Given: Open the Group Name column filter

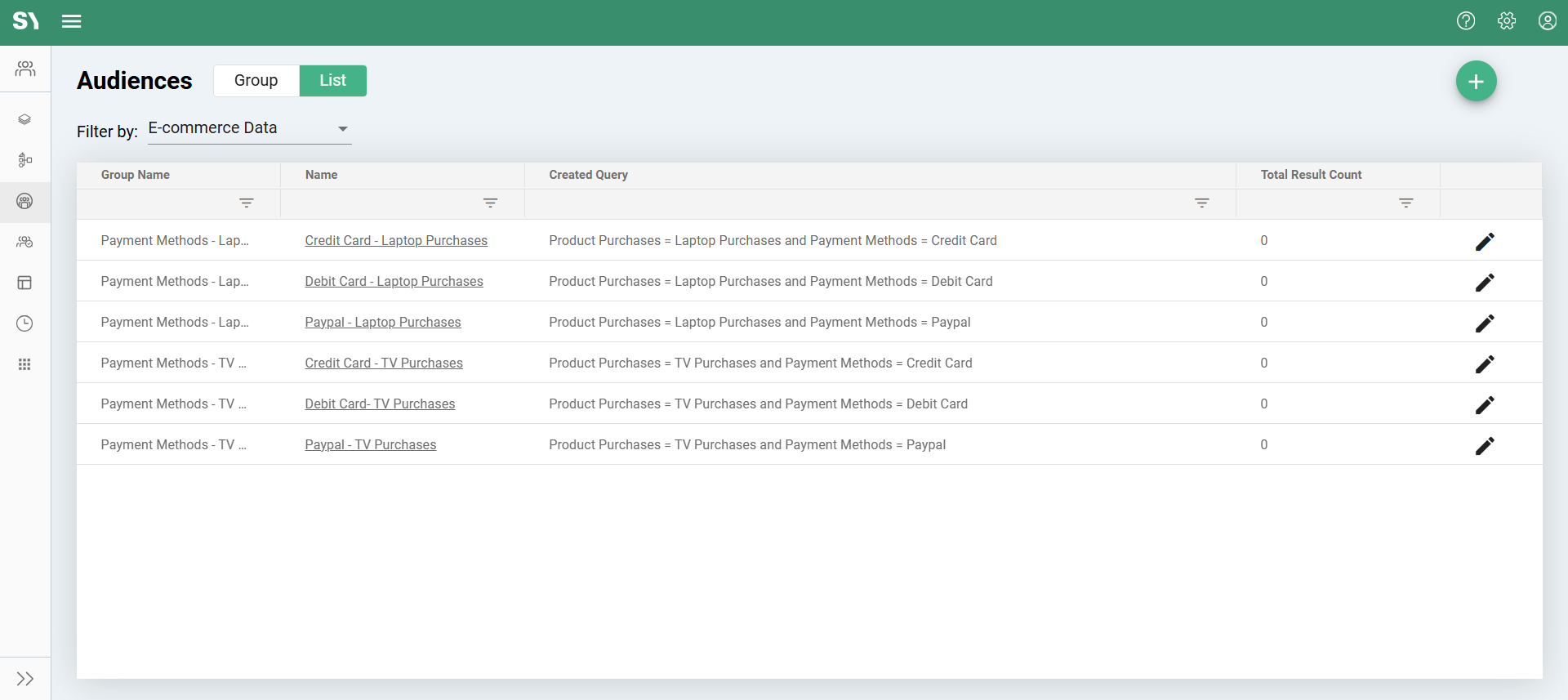Looking at the screenshot, I should [x=246, y=203].
